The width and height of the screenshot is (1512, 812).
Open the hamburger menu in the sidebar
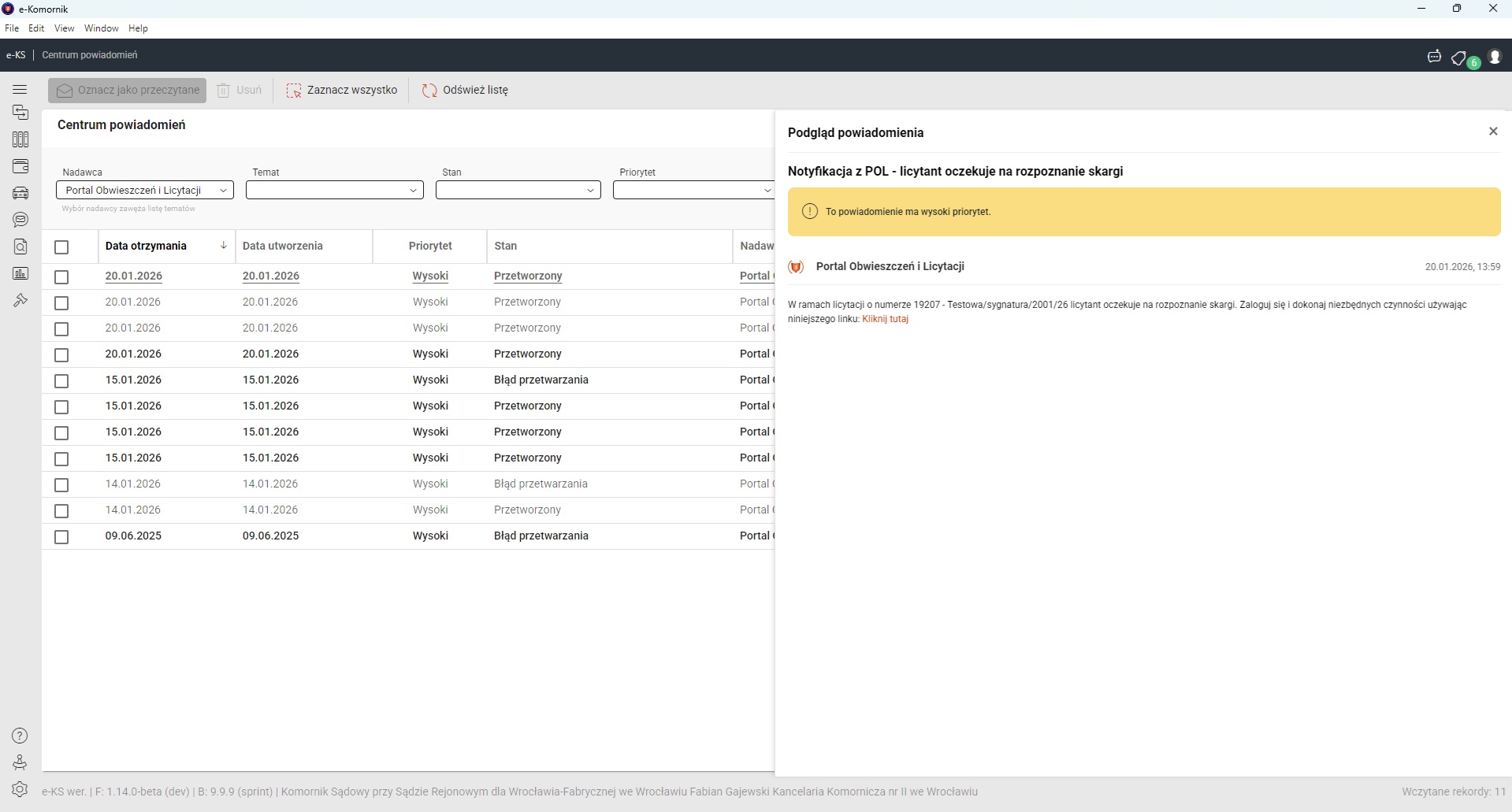(20, 90)
